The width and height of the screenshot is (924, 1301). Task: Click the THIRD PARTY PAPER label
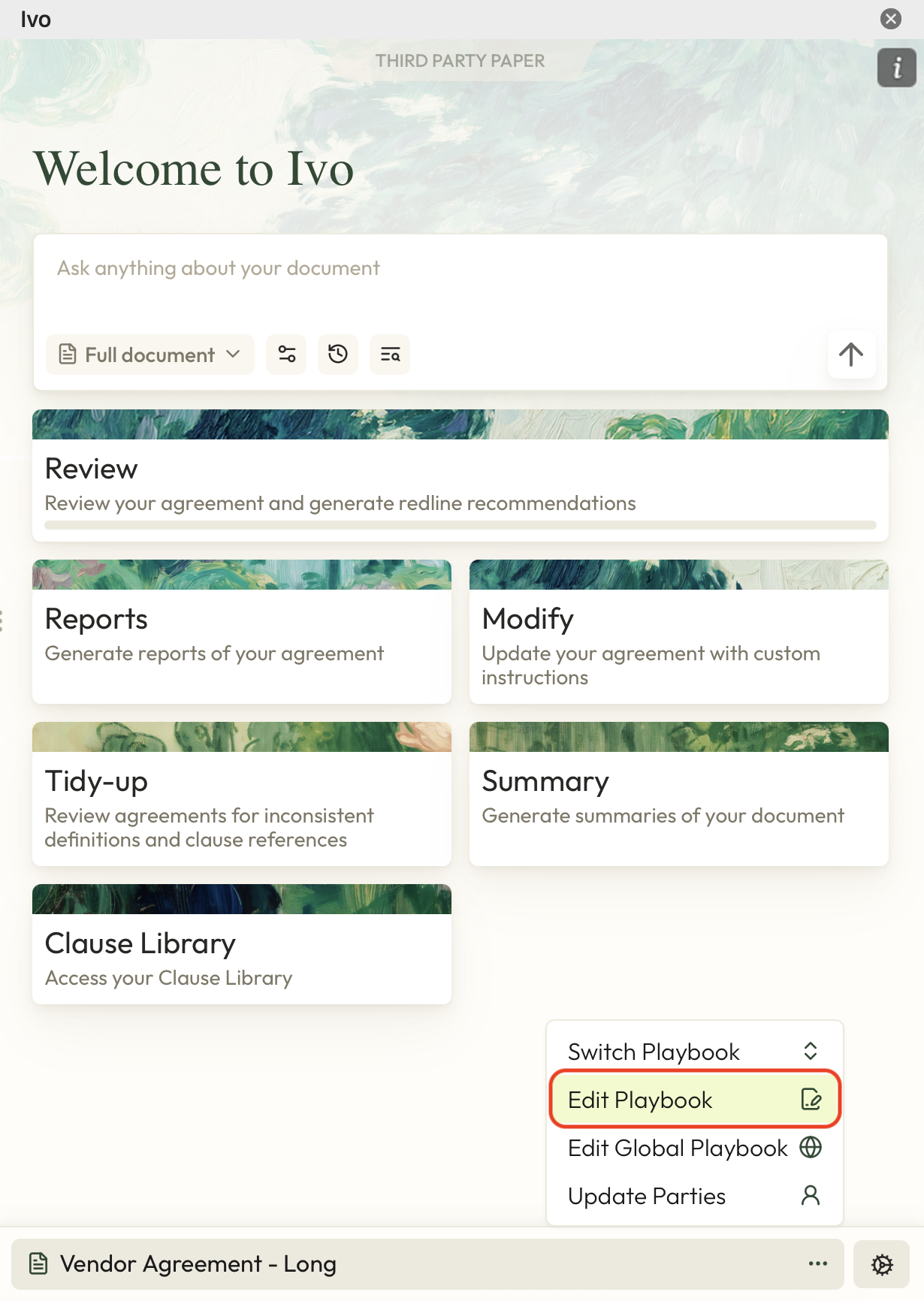pos(460,61)
